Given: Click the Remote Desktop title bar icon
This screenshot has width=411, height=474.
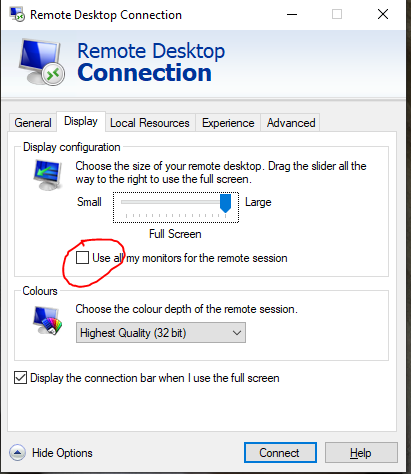Looking at the screenshot, I should (17, 14).
